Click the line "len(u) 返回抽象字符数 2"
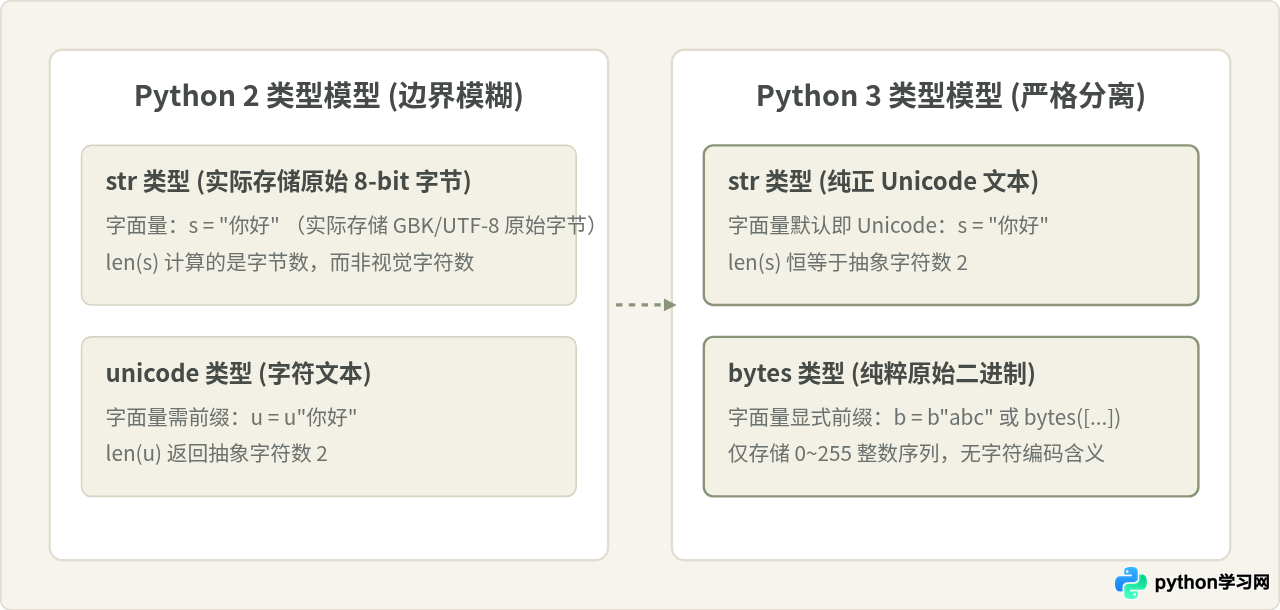Screen dimensions: 1280x610 pos(217,454)
